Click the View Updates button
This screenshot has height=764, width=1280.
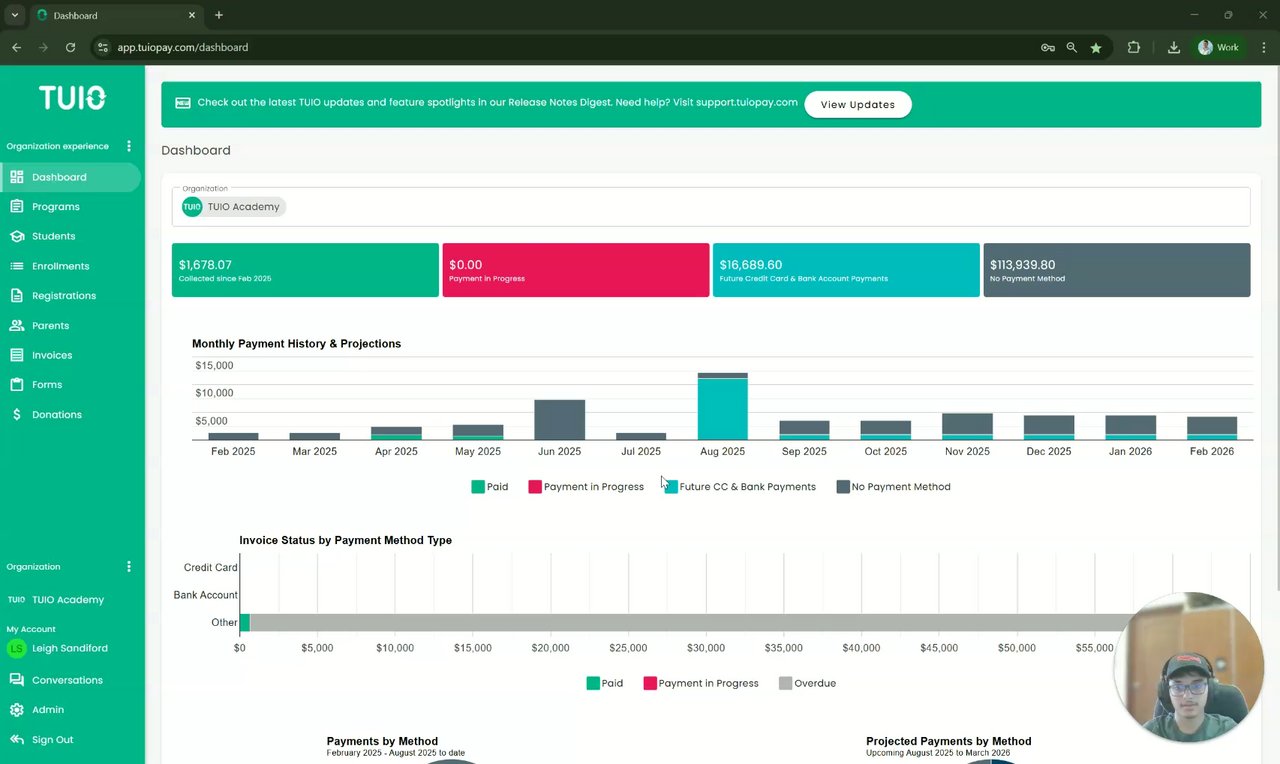coord(858,104)
